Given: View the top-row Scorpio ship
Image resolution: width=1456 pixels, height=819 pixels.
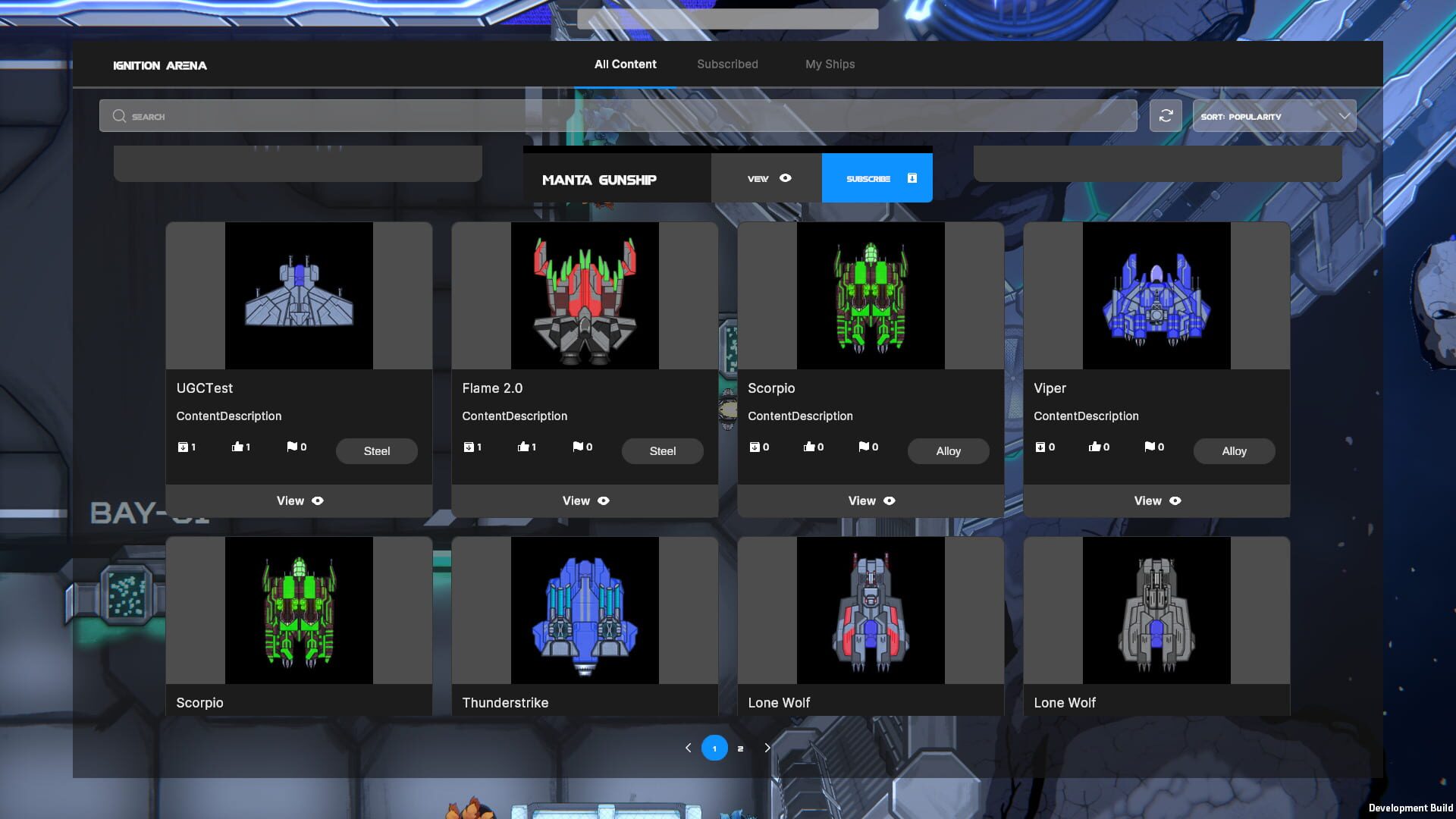Looking at the screenshot, I should pyautogui.click(x=871, y=500).
